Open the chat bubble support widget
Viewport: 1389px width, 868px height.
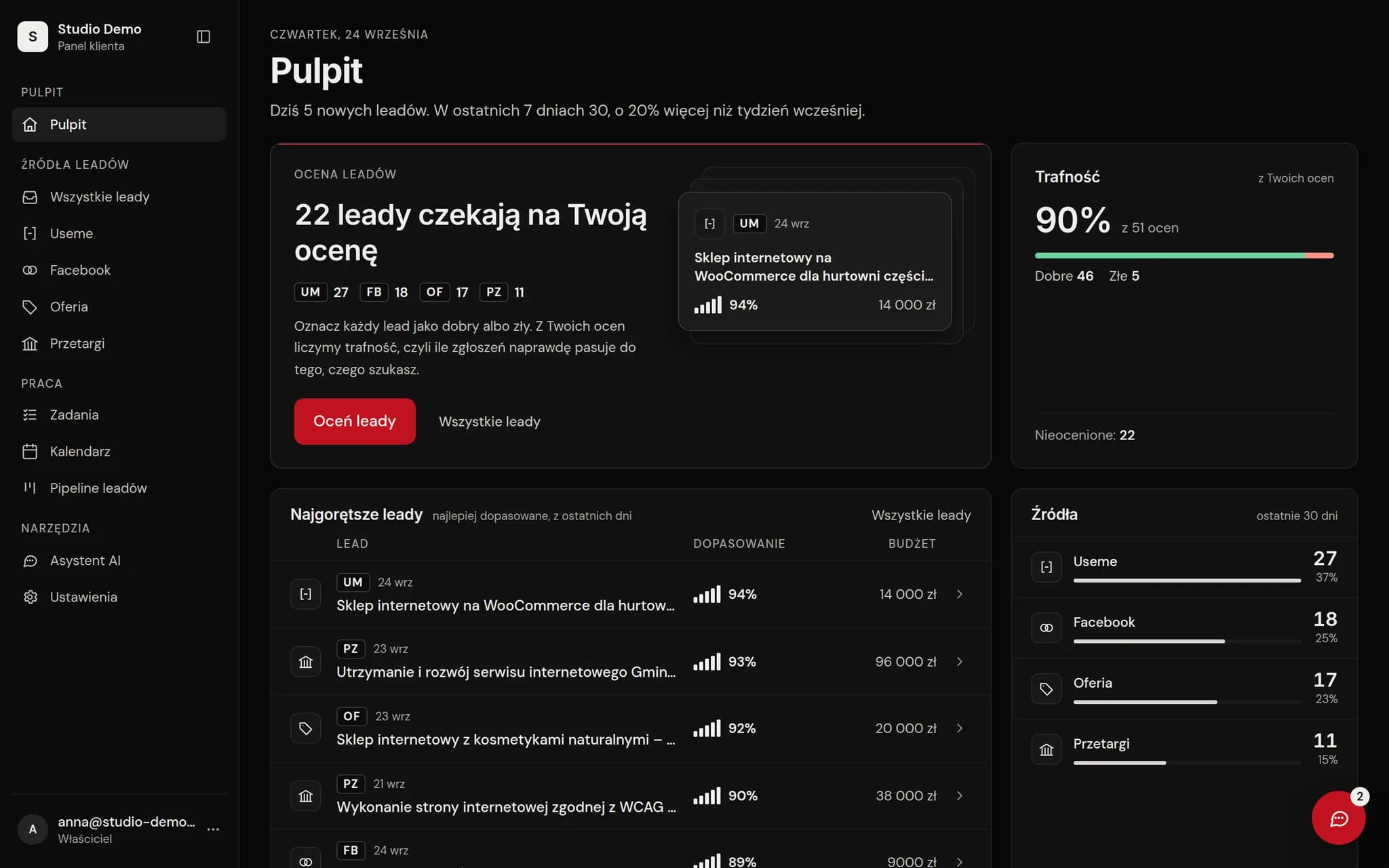(x=1338, y=818)
